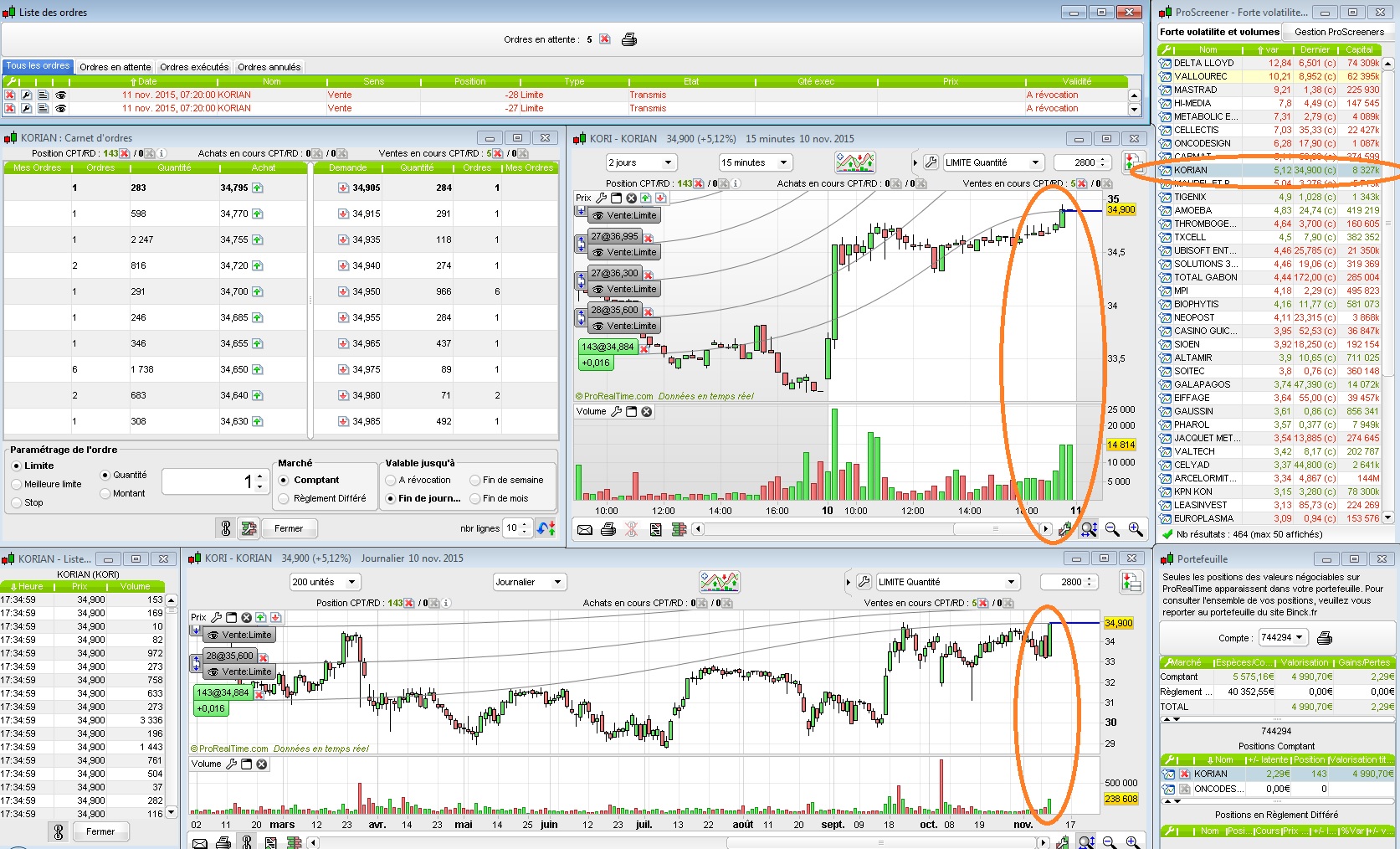Select Règlement Différé market option
Screen dimensions: 1400x849
pyautogui.click(x=322, y=498)
